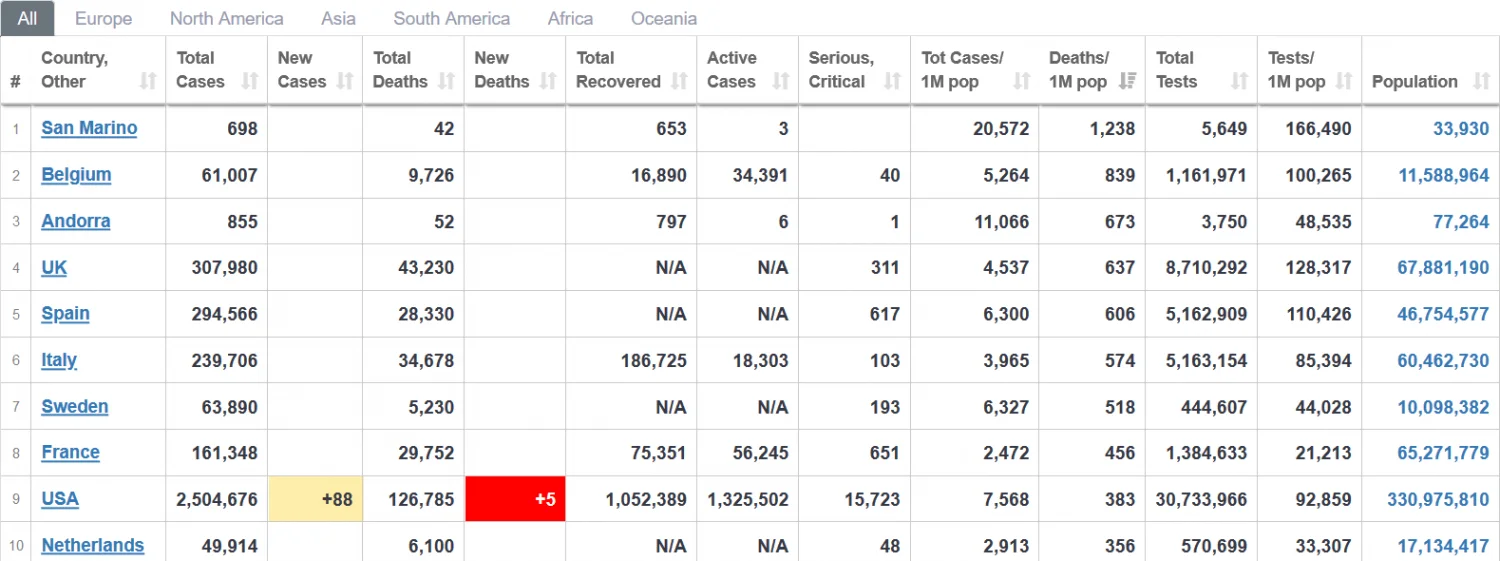Click Andorra tot cases per million 11,066
1500x561 pixels.
click(1002, 221)
